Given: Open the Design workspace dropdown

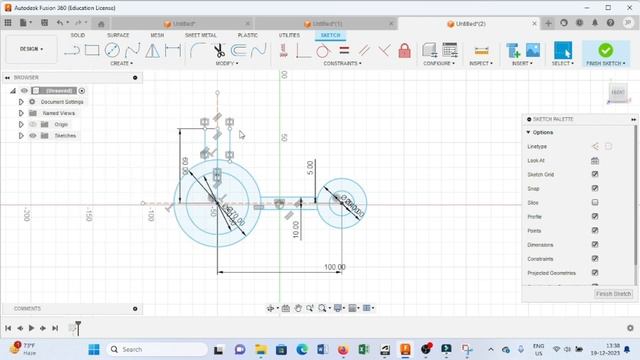Looking at the screenshot, I should pos(31,49).
